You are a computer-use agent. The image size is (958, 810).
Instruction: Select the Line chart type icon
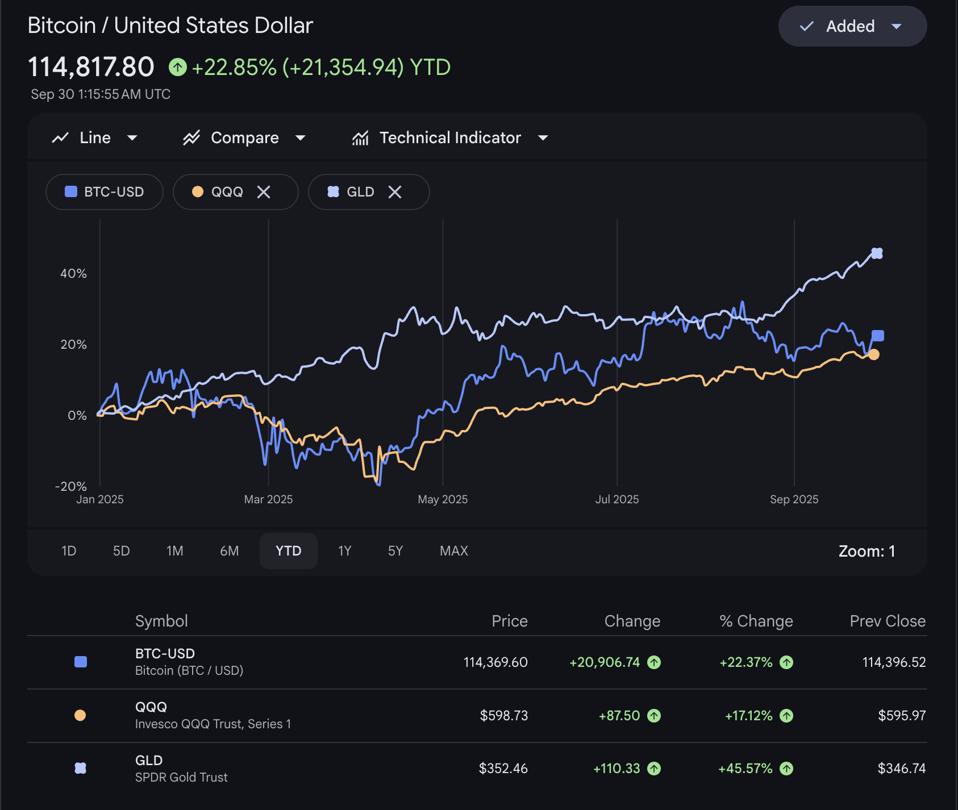[60, 137]
